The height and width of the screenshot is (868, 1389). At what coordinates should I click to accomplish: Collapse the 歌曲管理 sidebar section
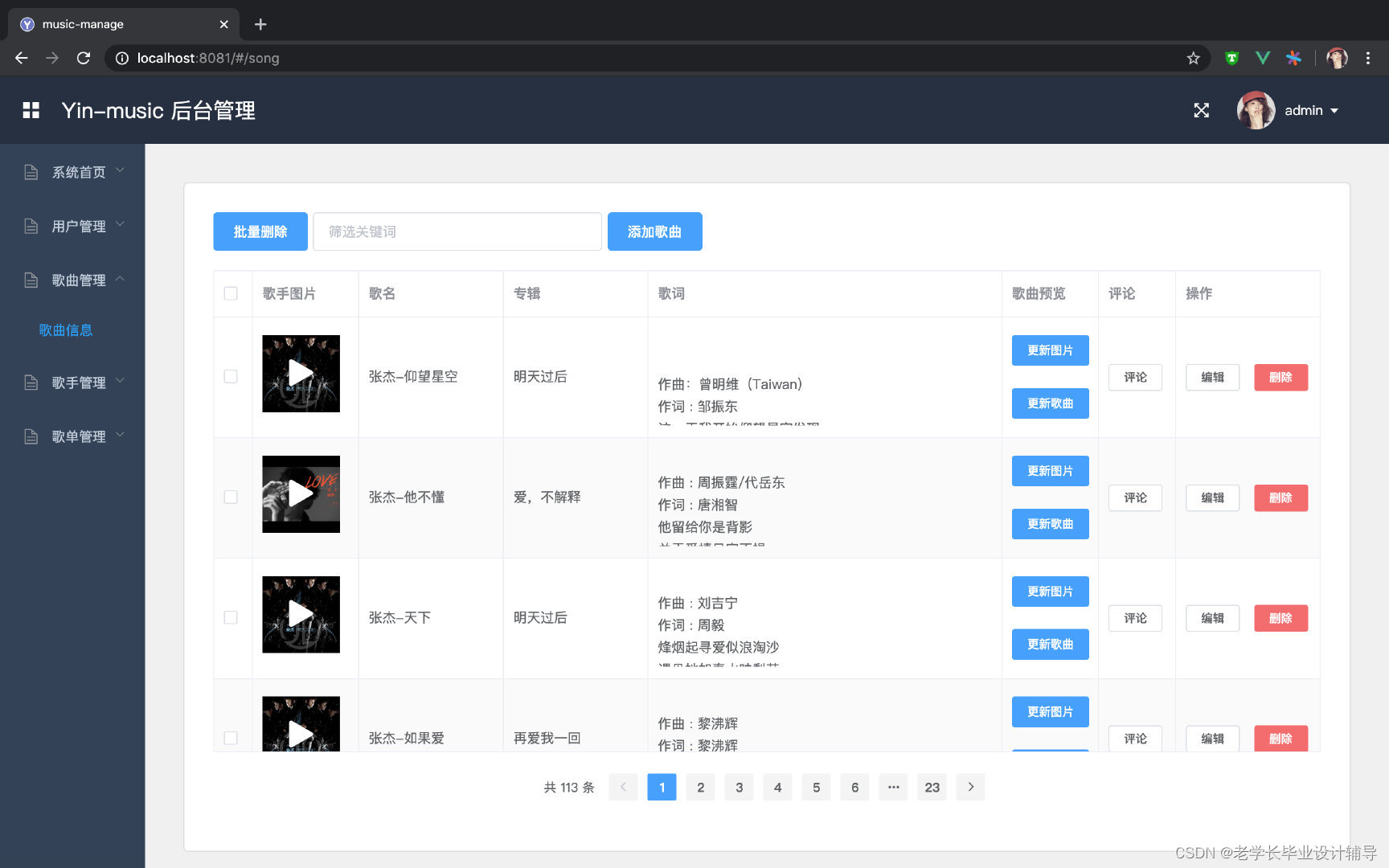click(x=78, y=280)
